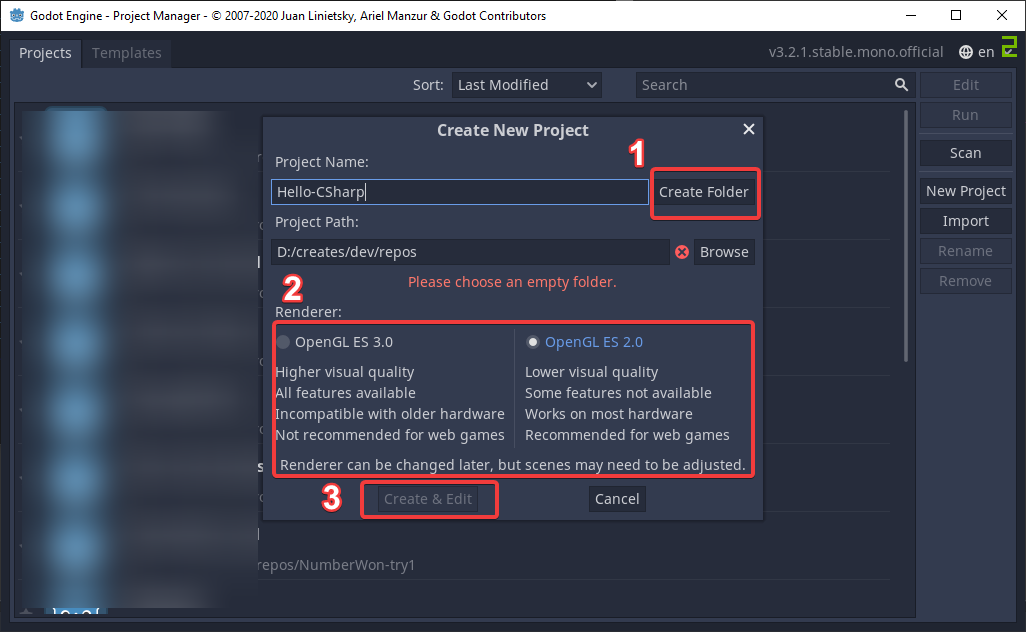Click the New Project button
Viewport: 1026px width, 632px height.
[965, 191]
